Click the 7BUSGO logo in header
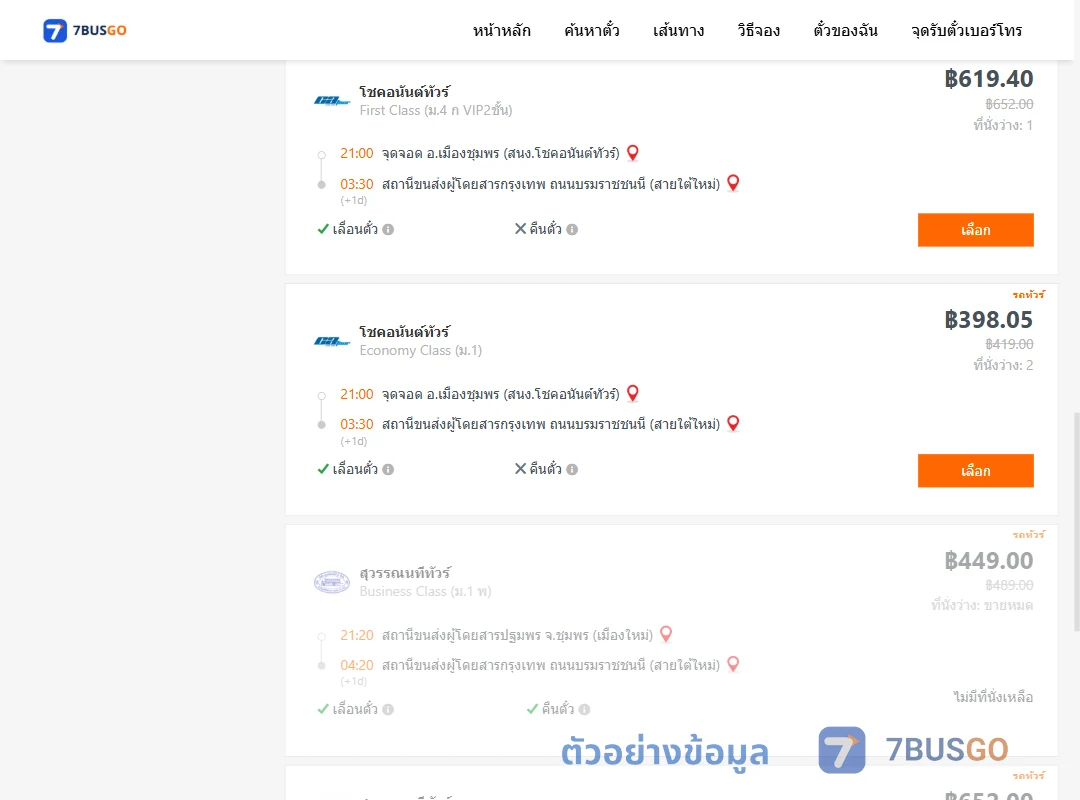Viewport: 1080px width, 800px height. pos(85,30)
